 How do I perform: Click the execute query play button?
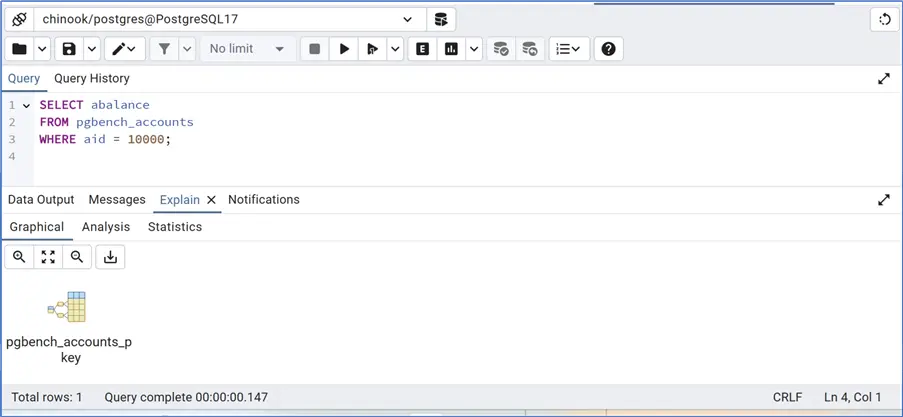pyautogui.click(x=344, y=49)
